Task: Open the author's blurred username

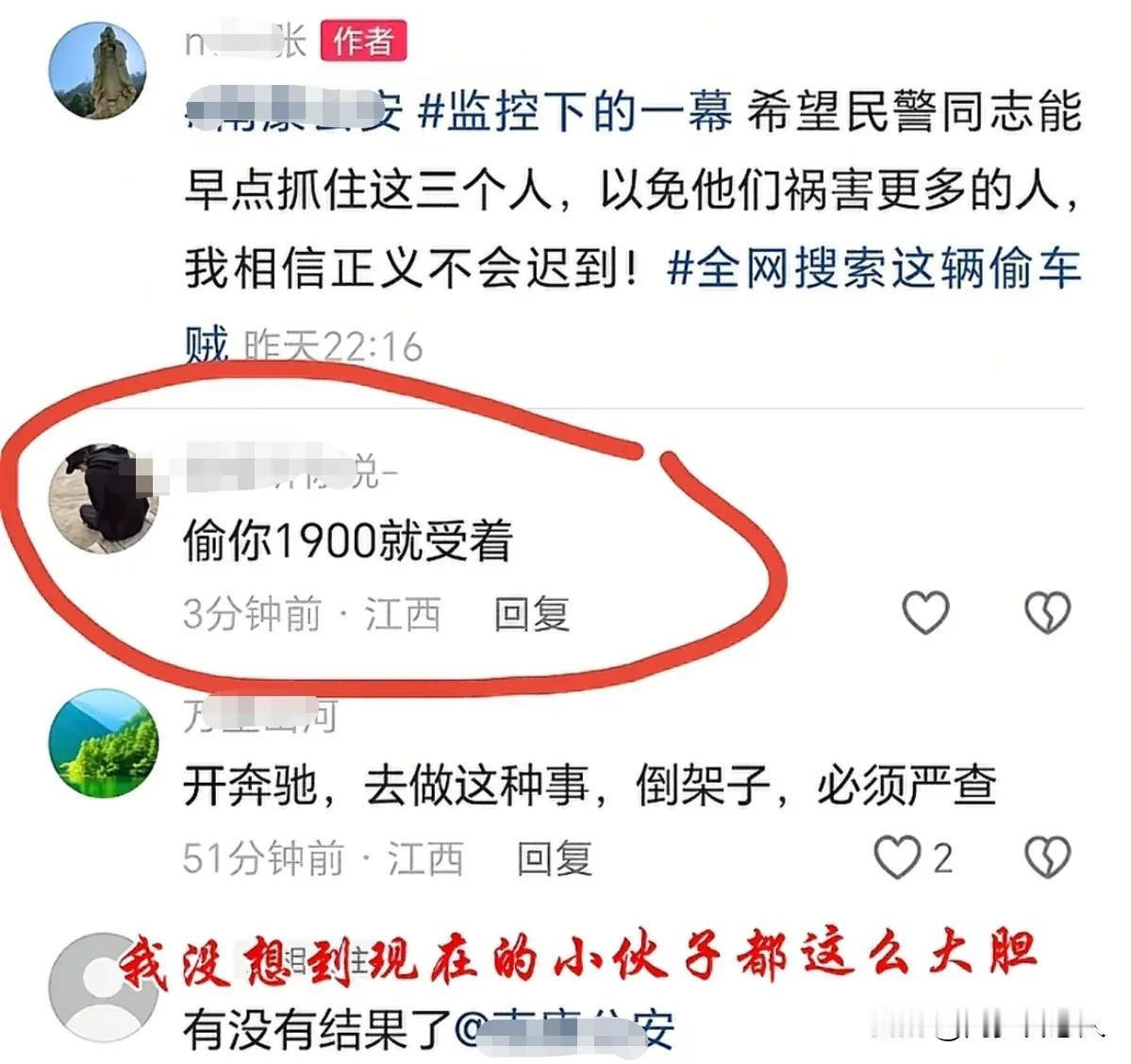Action: click(x=246, y=42)
